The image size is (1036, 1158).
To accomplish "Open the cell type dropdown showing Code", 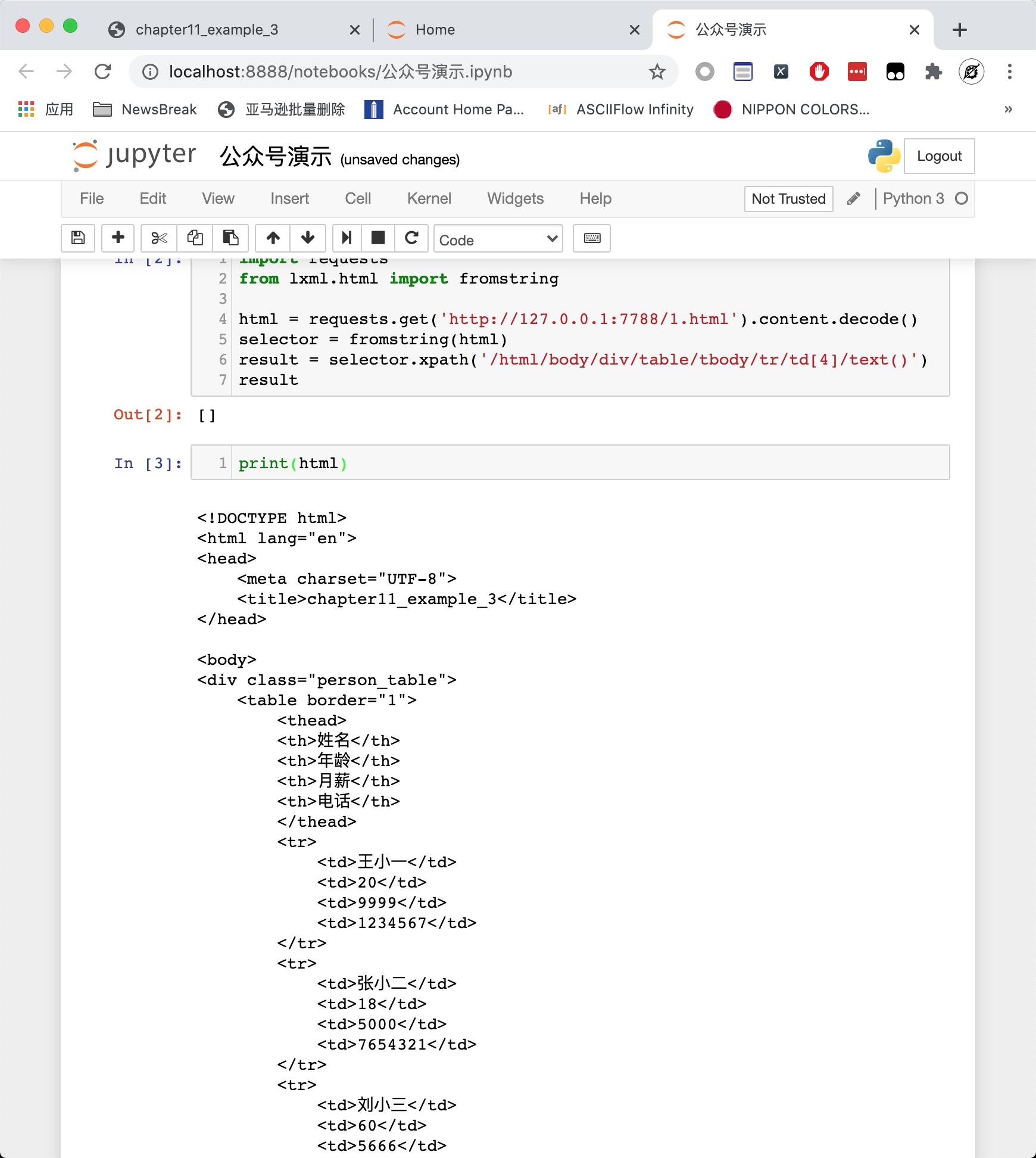I will (x=499, y=239).
